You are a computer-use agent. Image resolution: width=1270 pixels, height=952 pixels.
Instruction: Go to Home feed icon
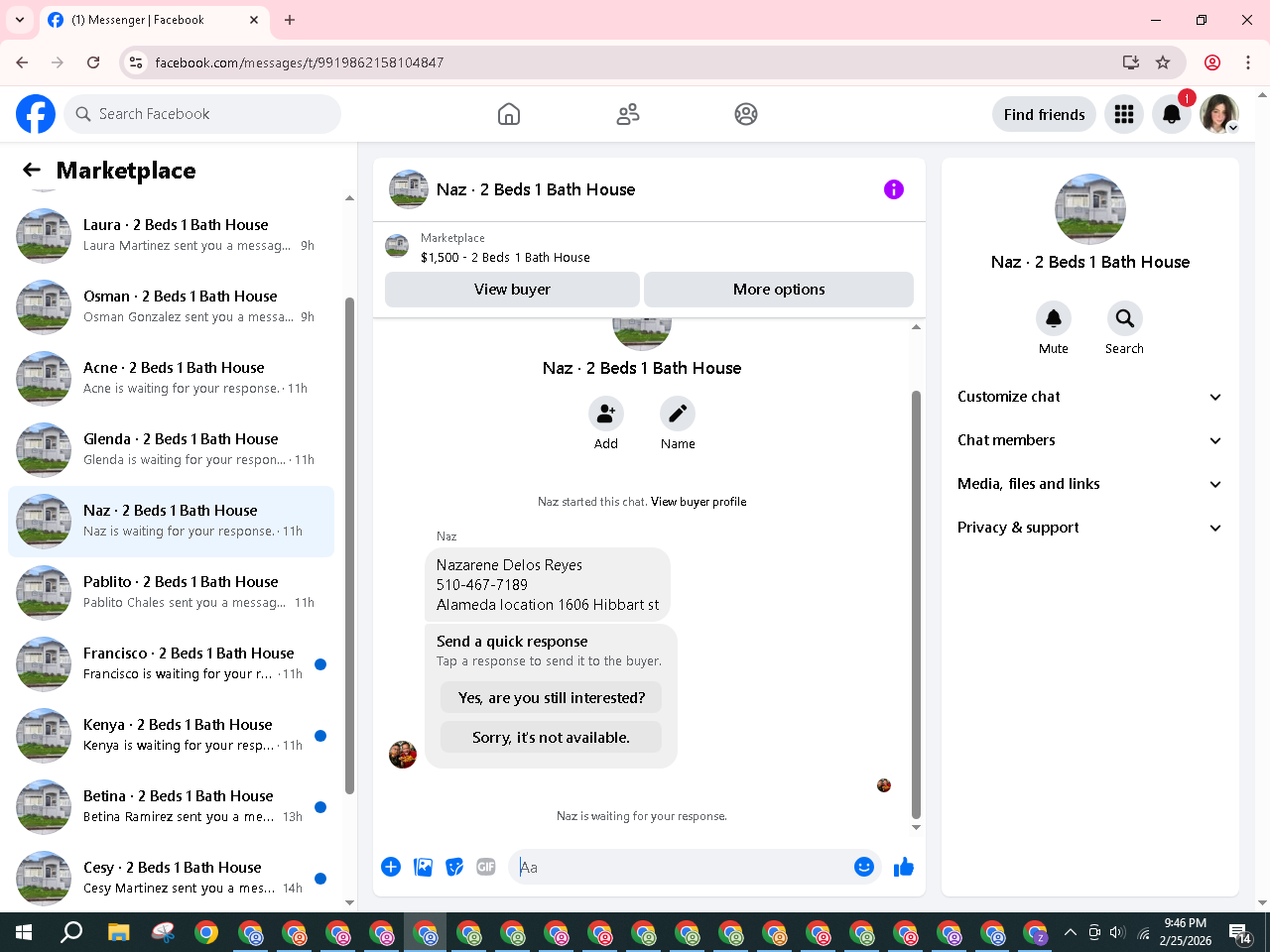point(509,114)
